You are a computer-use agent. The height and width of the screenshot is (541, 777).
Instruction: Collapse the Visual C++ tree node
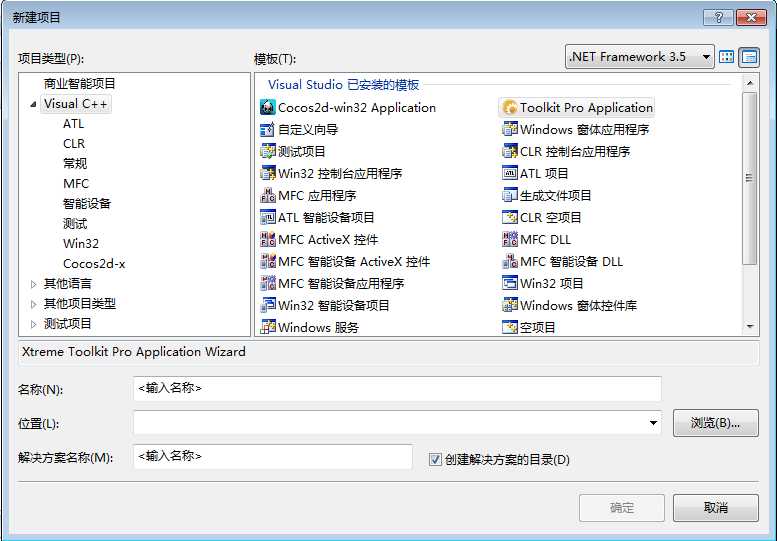point(33,104)
